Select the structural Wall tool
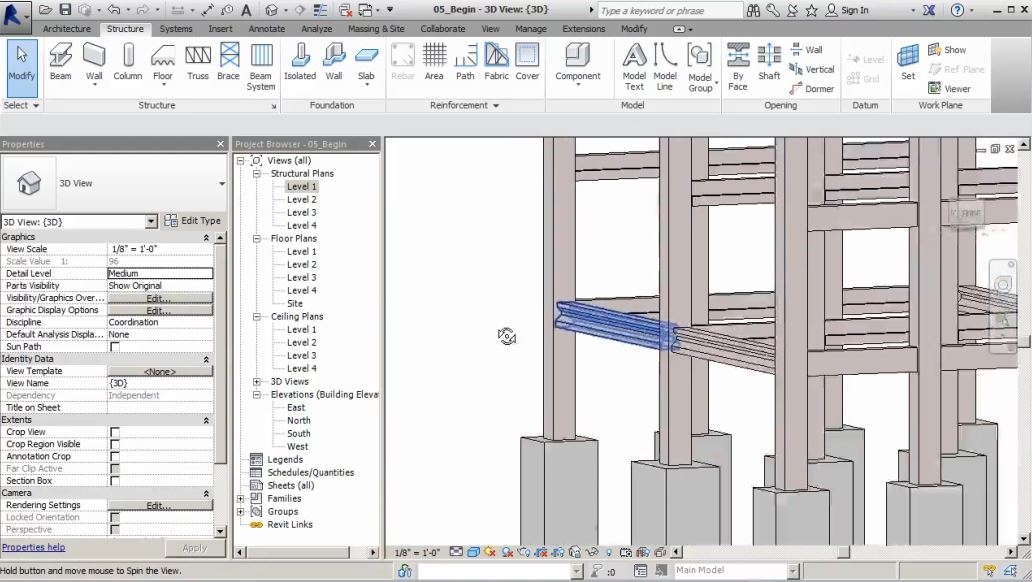The width and height of the screenshot is (1032, 582). click(x=94, y=62)
